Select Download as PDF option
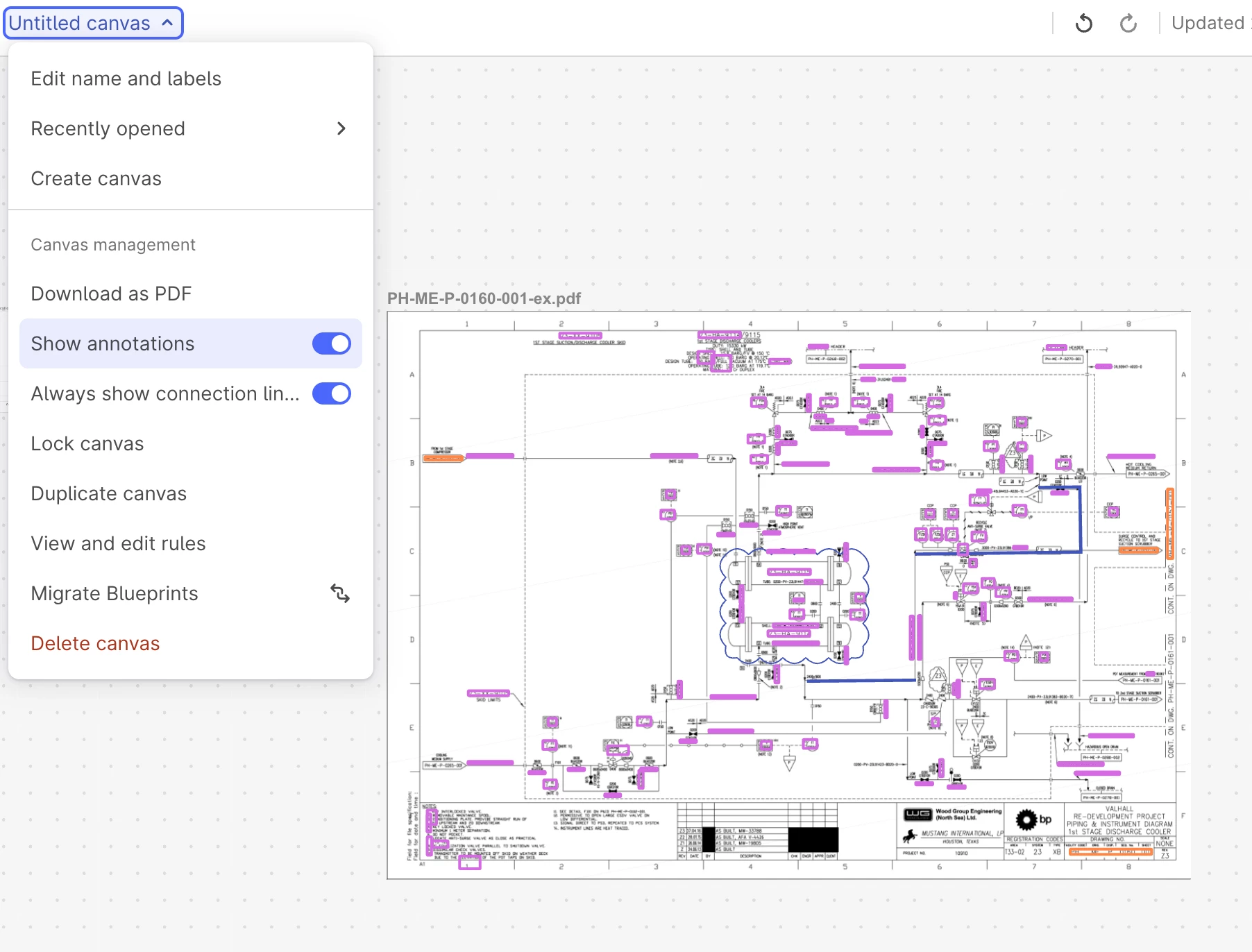Image resolution: width=1252 pixels, height=952 pixels. 111,294
